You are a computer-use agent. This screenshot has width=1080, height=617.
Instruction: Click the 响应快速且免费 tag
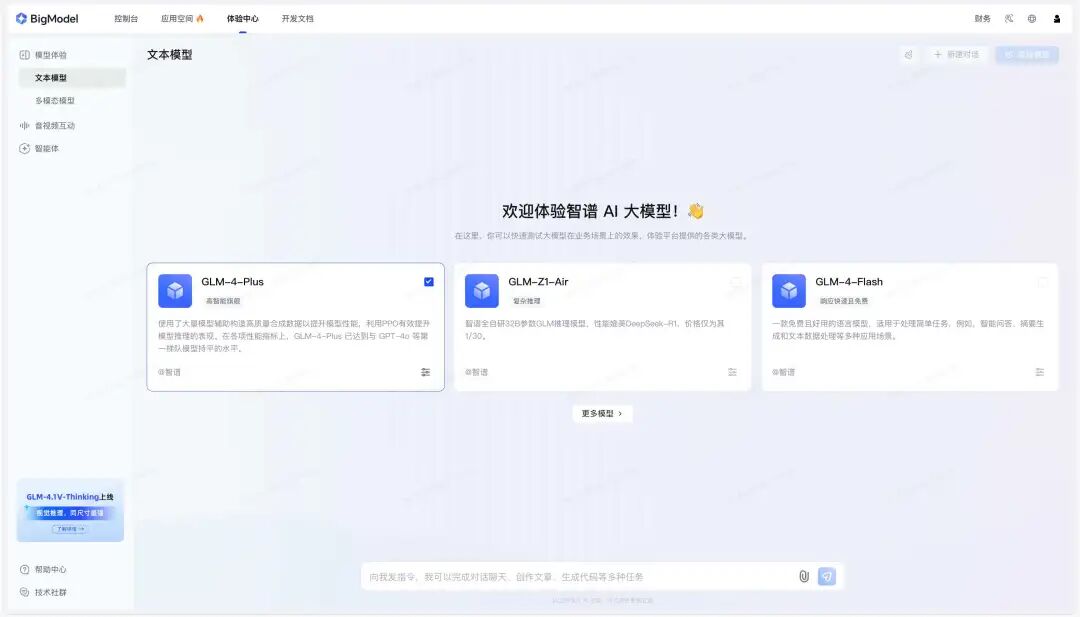(843, 301)
